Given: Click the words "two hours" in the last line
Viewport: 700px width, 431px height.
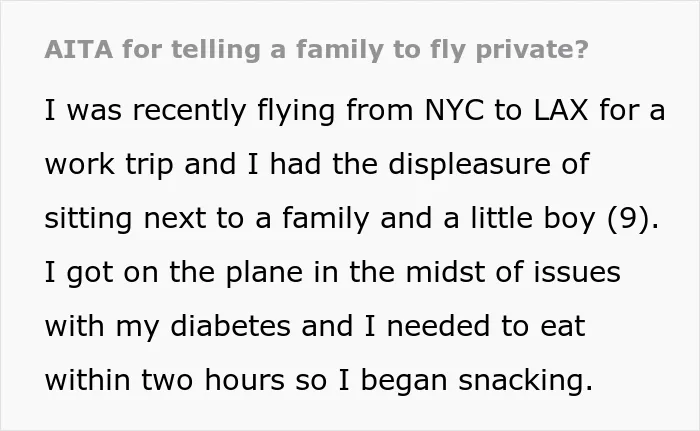Looking at the screenshot, I should [212, 381].
